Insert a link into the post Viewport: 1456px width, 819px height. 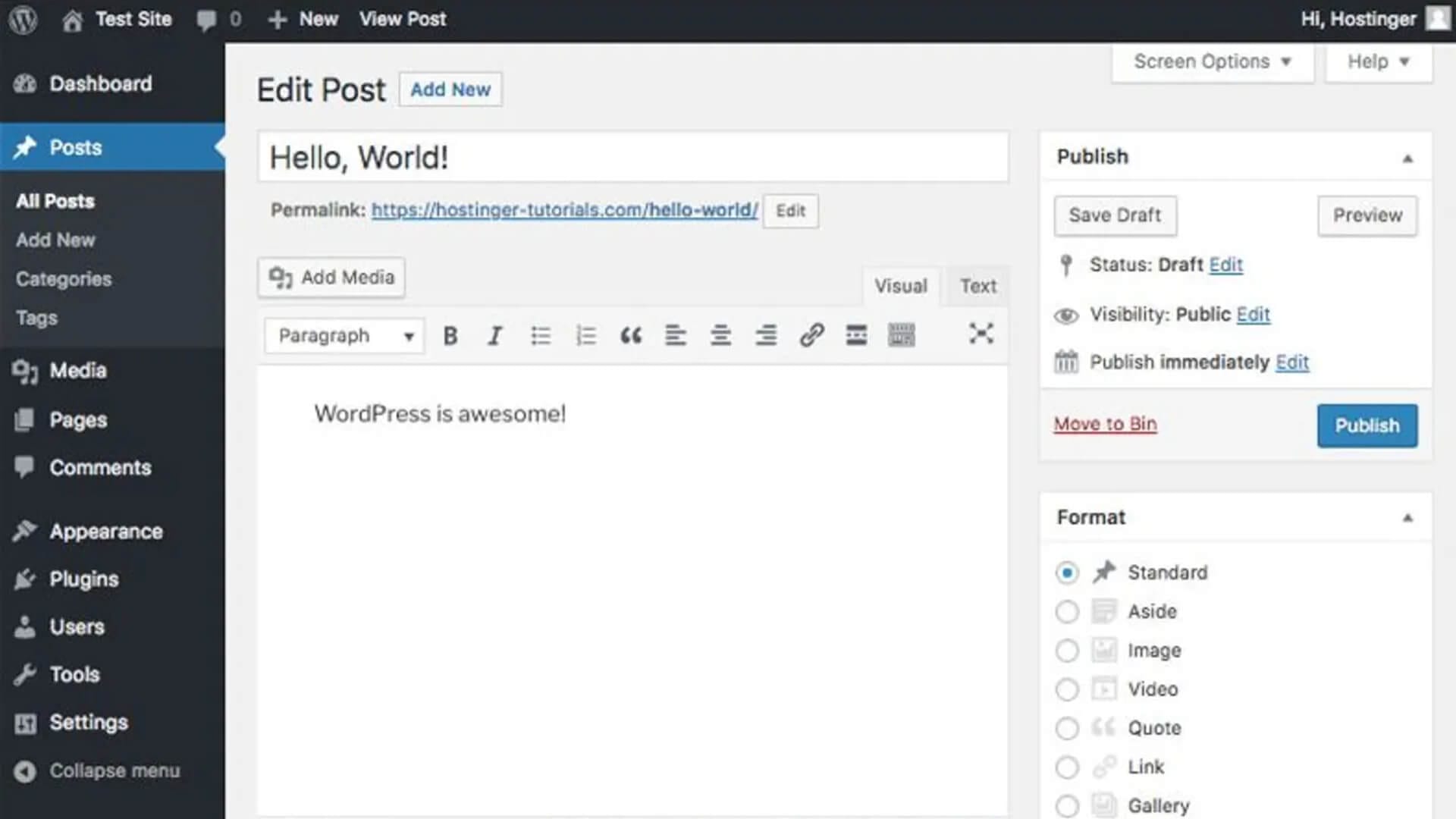(x=812, y=334)
